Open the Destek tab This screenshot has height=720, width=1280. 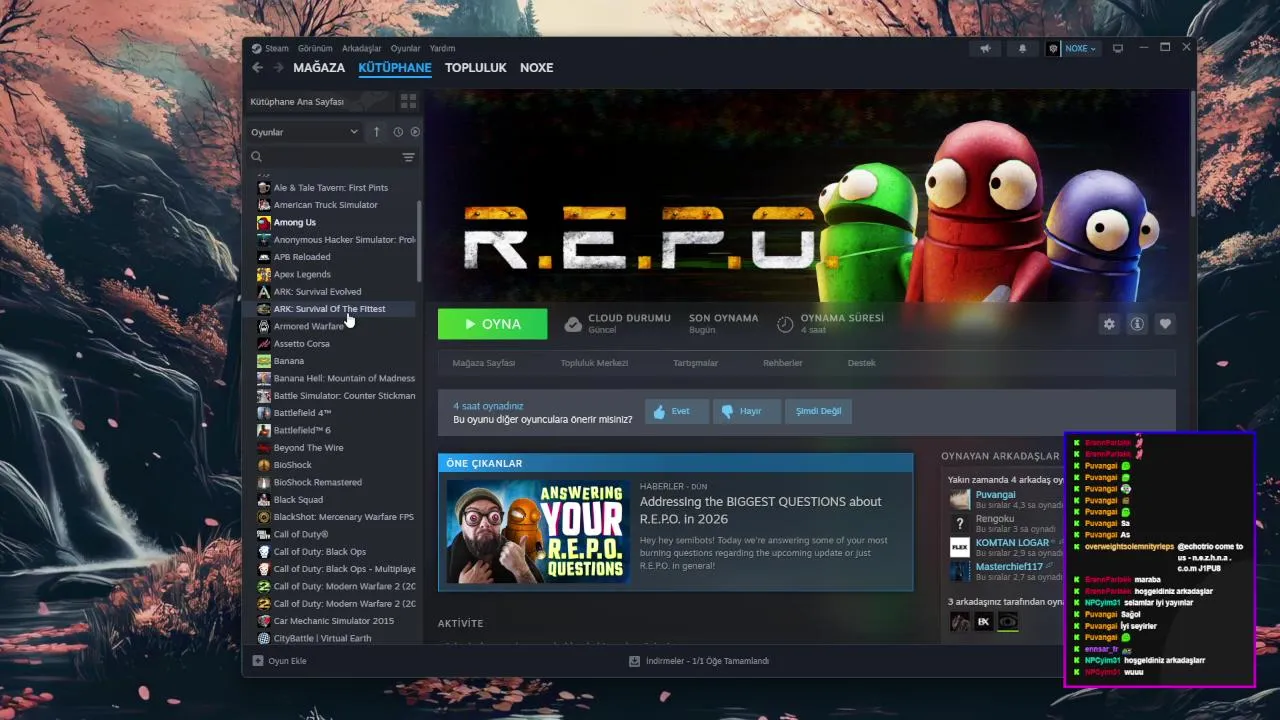pos(862,363)
